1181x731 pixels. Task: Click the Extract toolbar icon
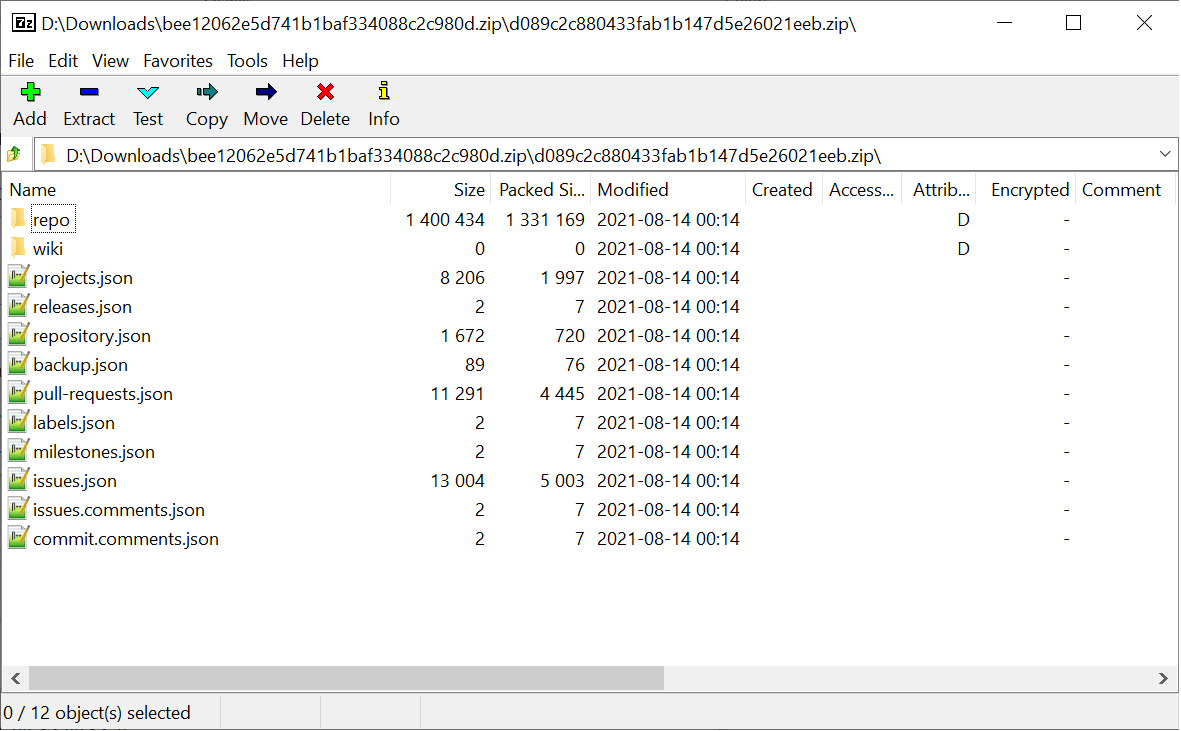point(89,92)
